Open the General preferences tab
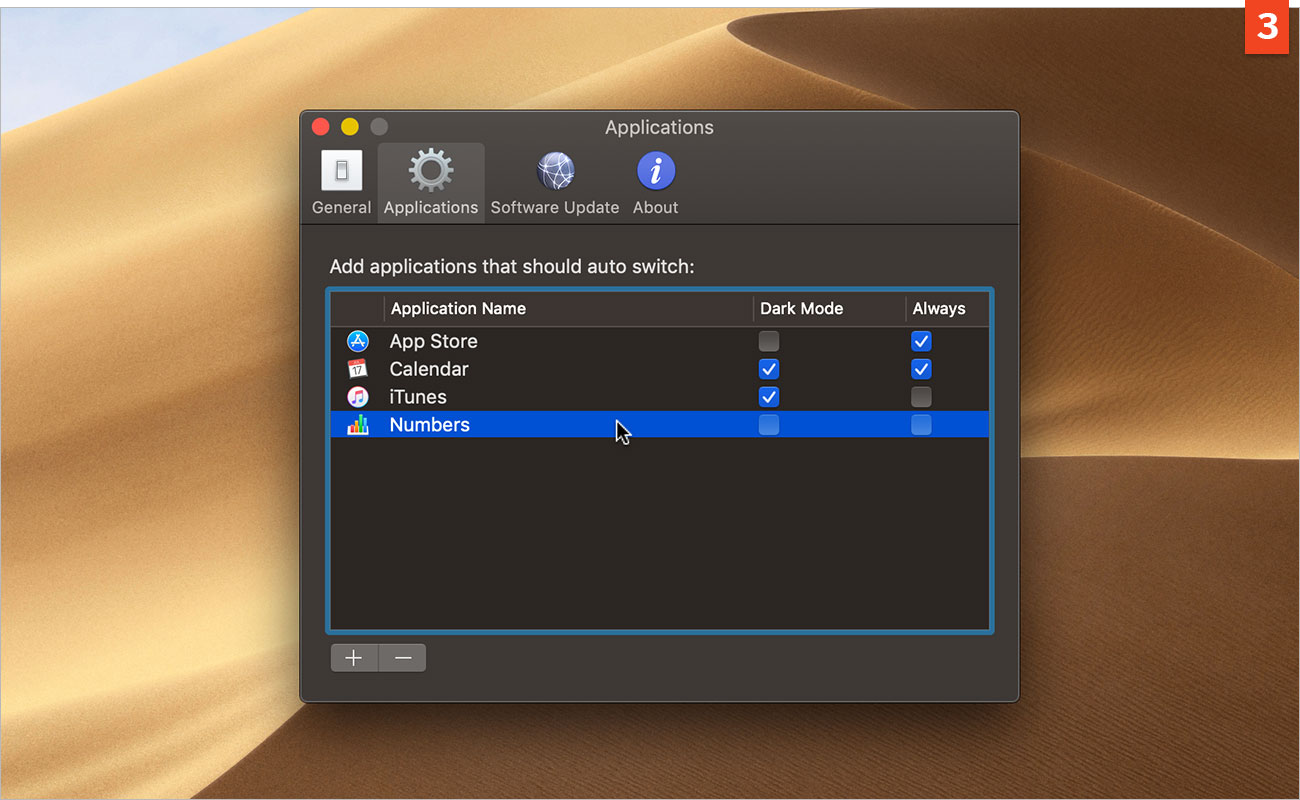1300x800 pixels. [341, 182]
